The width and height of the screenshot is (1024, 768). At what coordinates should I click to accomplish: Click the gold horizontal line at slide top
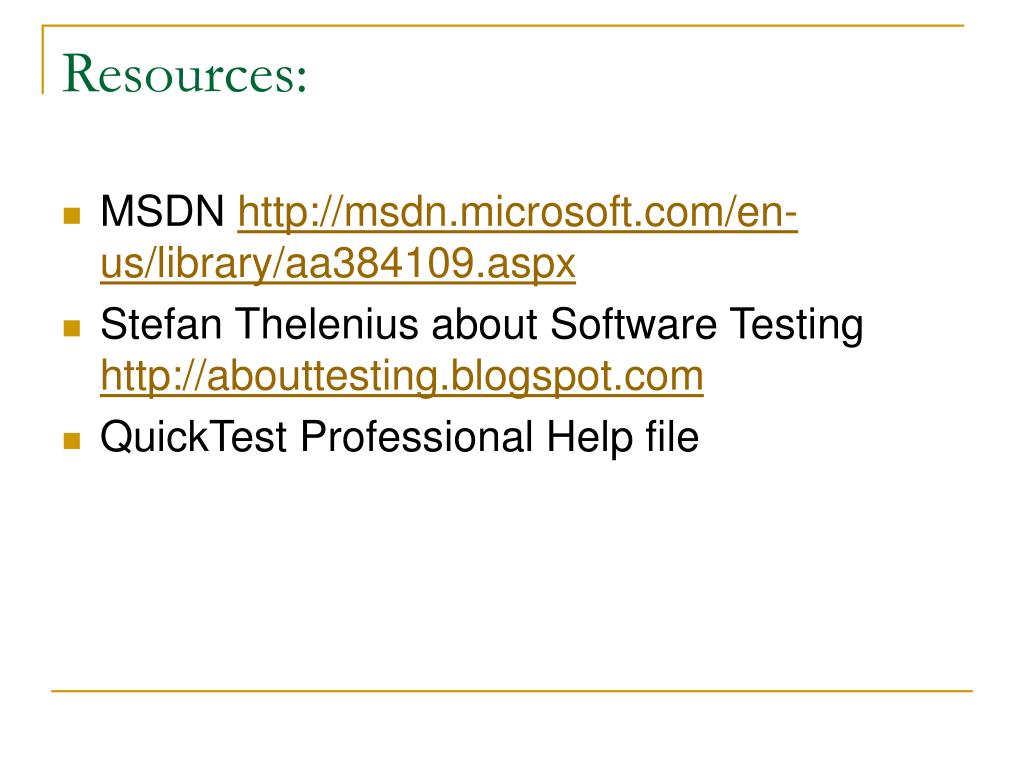pyautogui.click(x=503, y=25)
